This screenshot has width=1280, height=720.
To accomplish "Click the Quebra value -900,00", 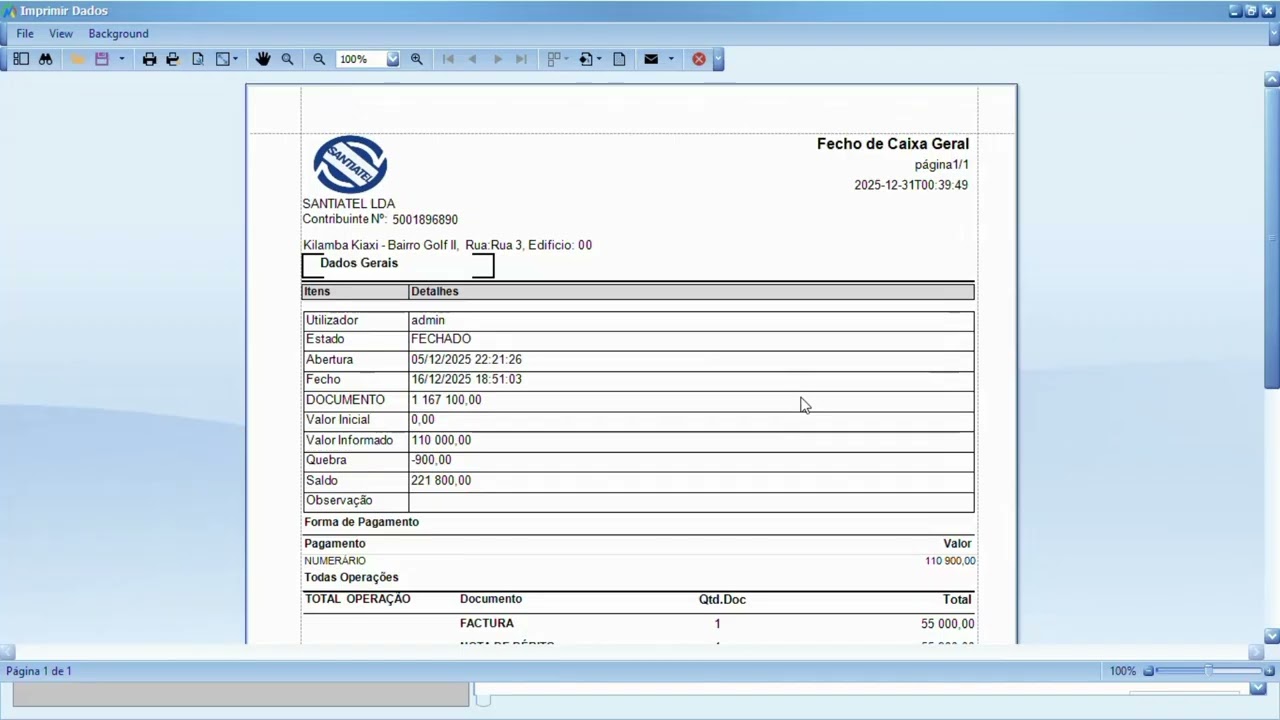I will [431, 460].
